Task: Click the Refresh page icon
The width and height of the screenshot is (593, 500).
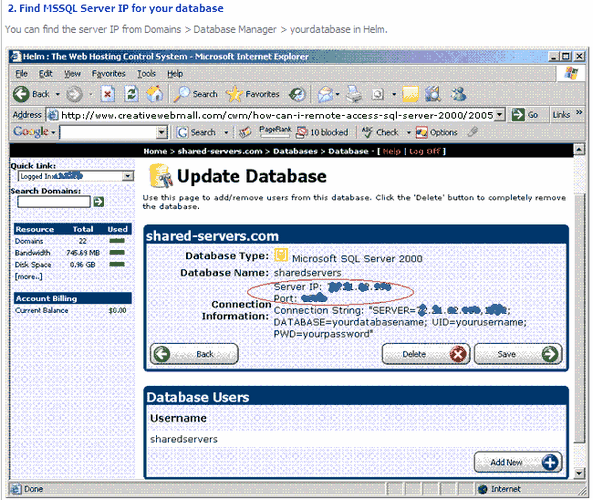Action: [x=131, y=94]
